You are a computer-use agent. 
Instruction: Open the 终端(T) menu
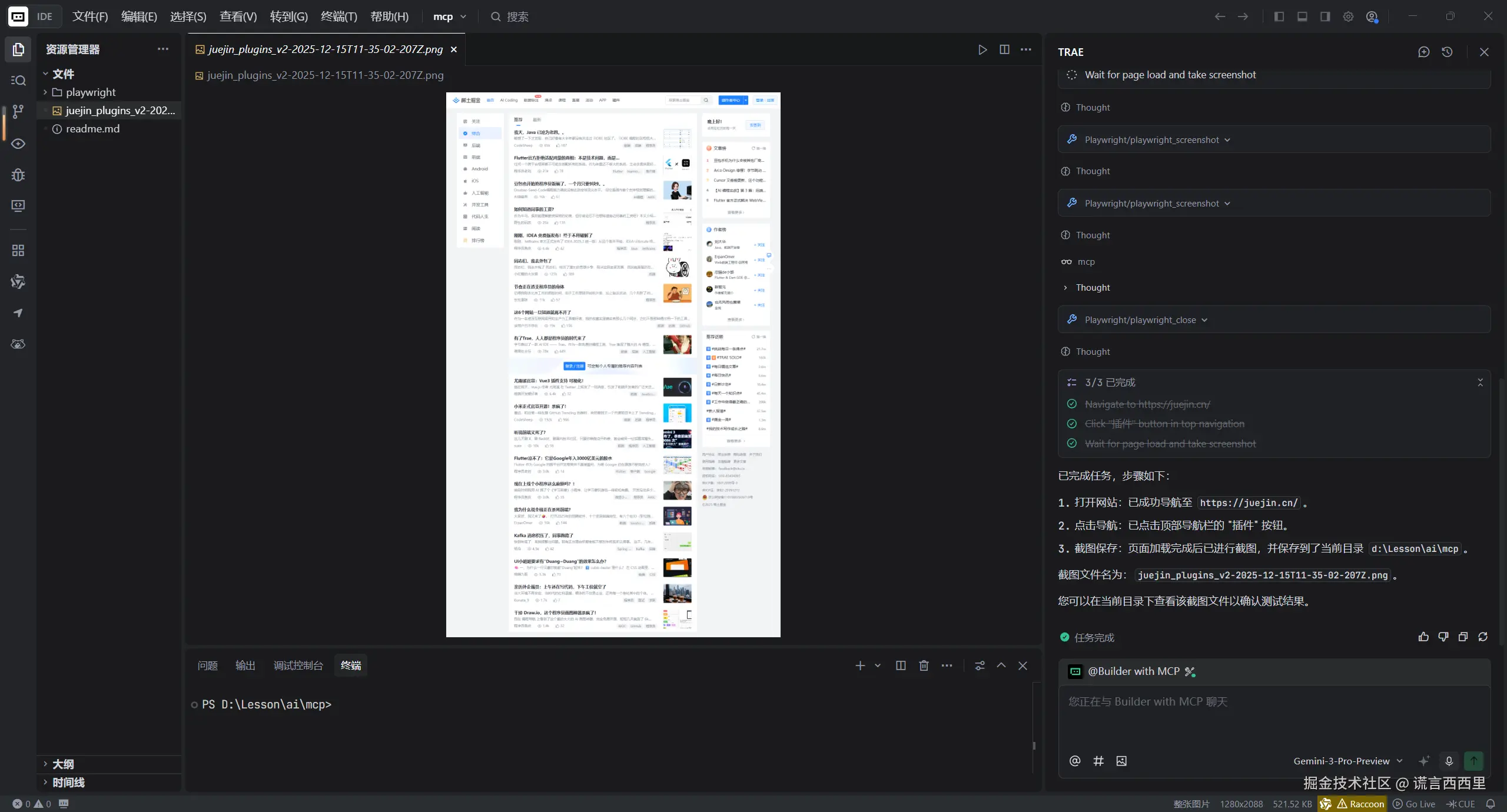338,16
